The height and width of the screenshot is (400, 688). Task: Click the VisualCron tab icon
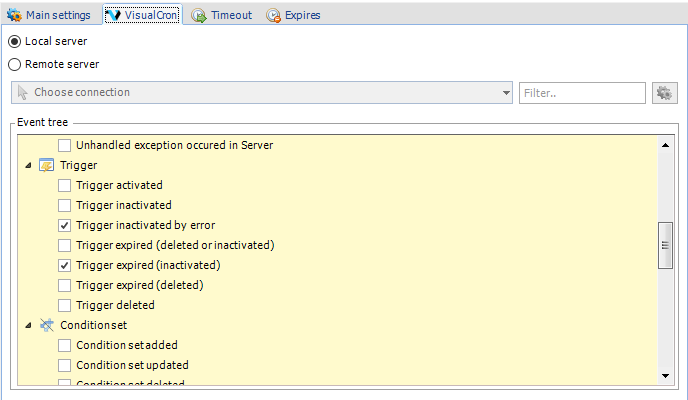click(x=113, y=15)
